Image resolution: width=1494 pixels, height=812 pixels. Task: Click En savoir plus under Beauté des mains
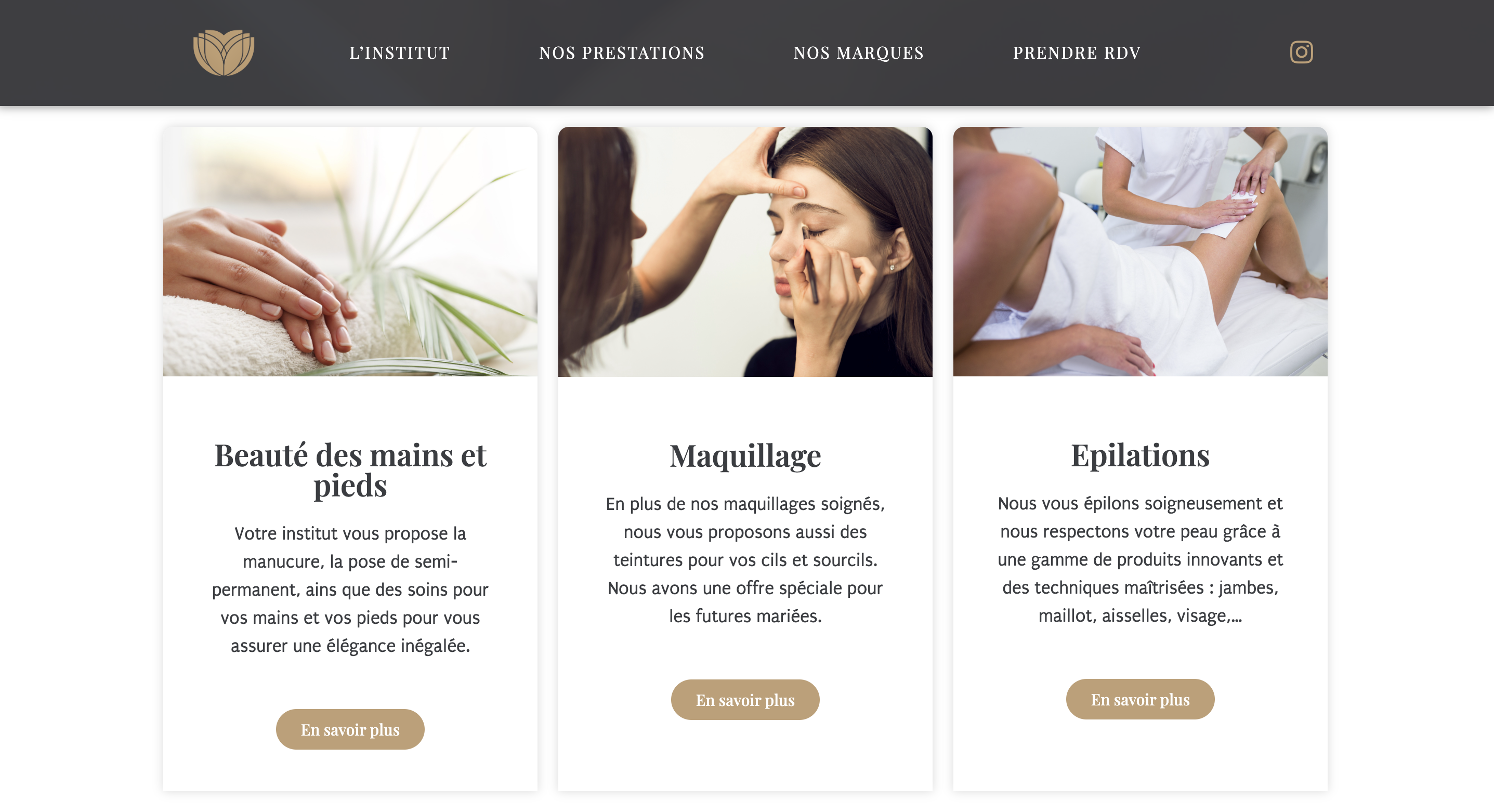350,729
